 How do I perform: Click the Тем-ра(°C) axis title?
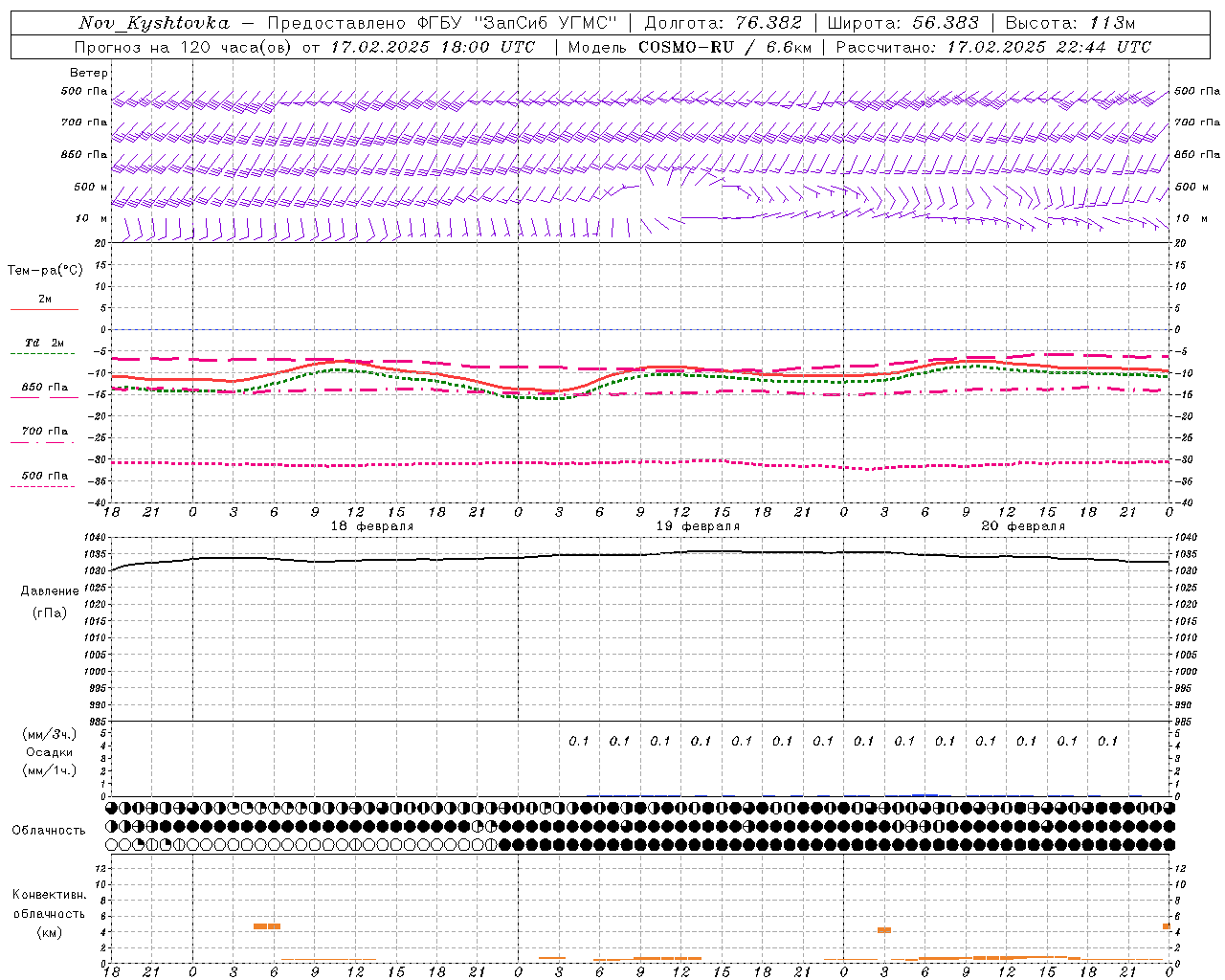tap(45, 271)
